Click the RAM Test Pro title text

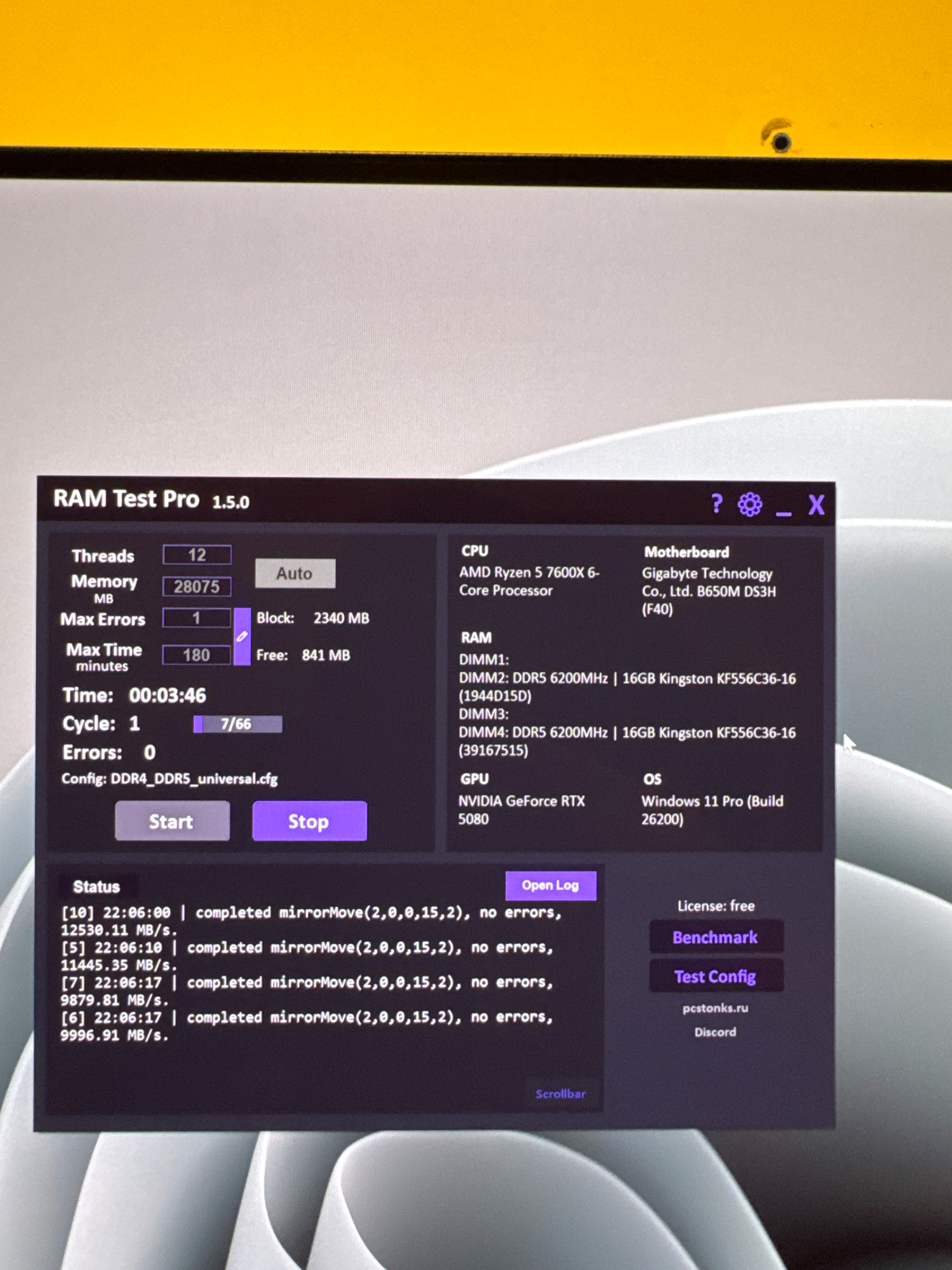click(126, 499)
